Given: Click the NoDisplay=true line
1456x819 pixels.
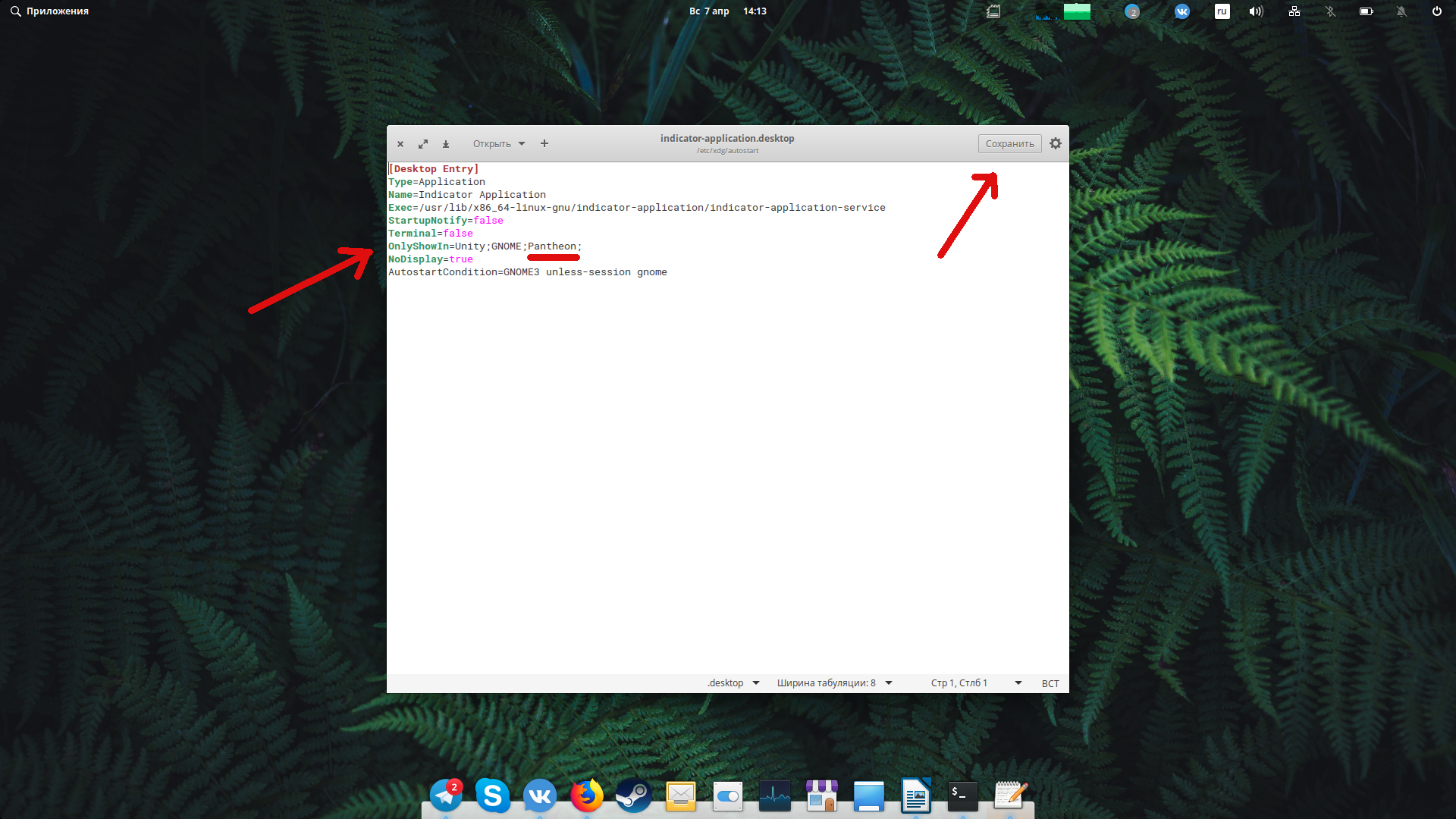Looking at the screenshot, I should click(431, 259).
